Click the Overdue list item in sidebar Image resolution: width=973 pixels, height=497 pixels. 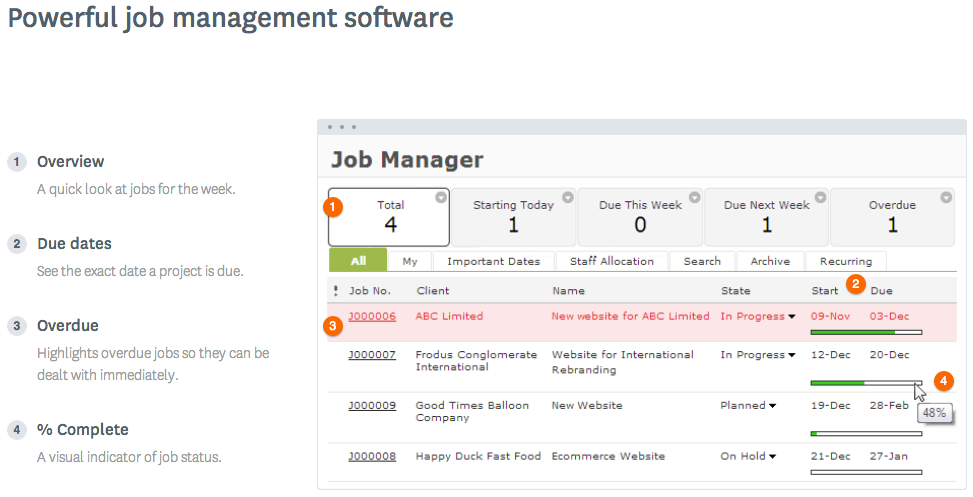click(x=68, y=326)
